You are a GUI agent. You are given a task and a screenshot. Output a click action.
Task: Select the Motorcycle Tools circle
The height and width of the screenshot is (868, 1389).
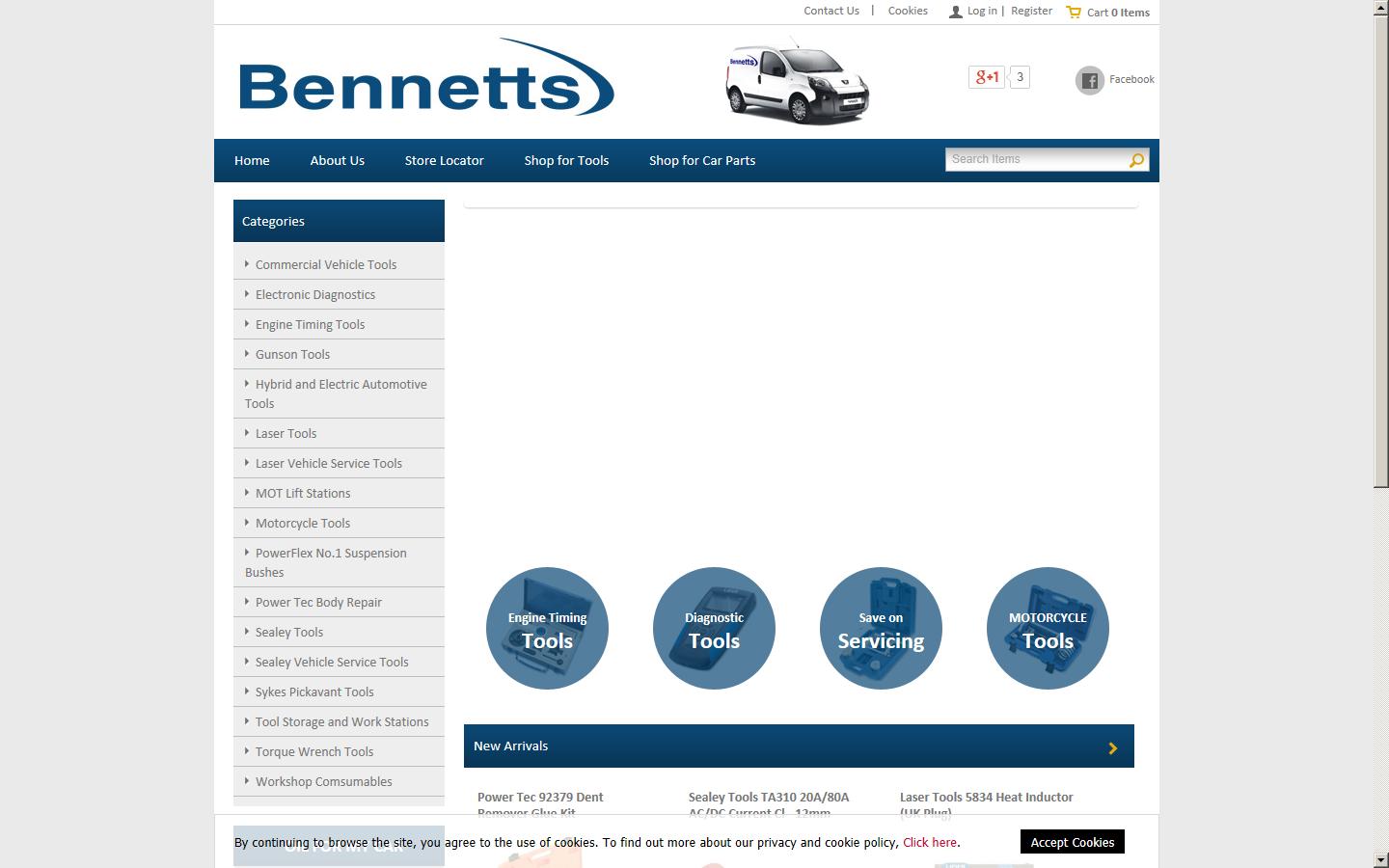tap(1048, 628)
